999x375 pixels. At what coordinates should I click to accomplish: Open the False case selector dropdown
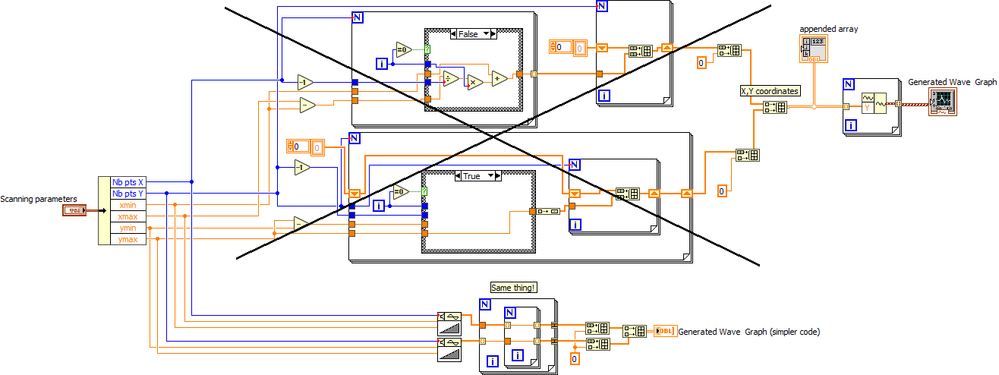click(x=473, y=34)
